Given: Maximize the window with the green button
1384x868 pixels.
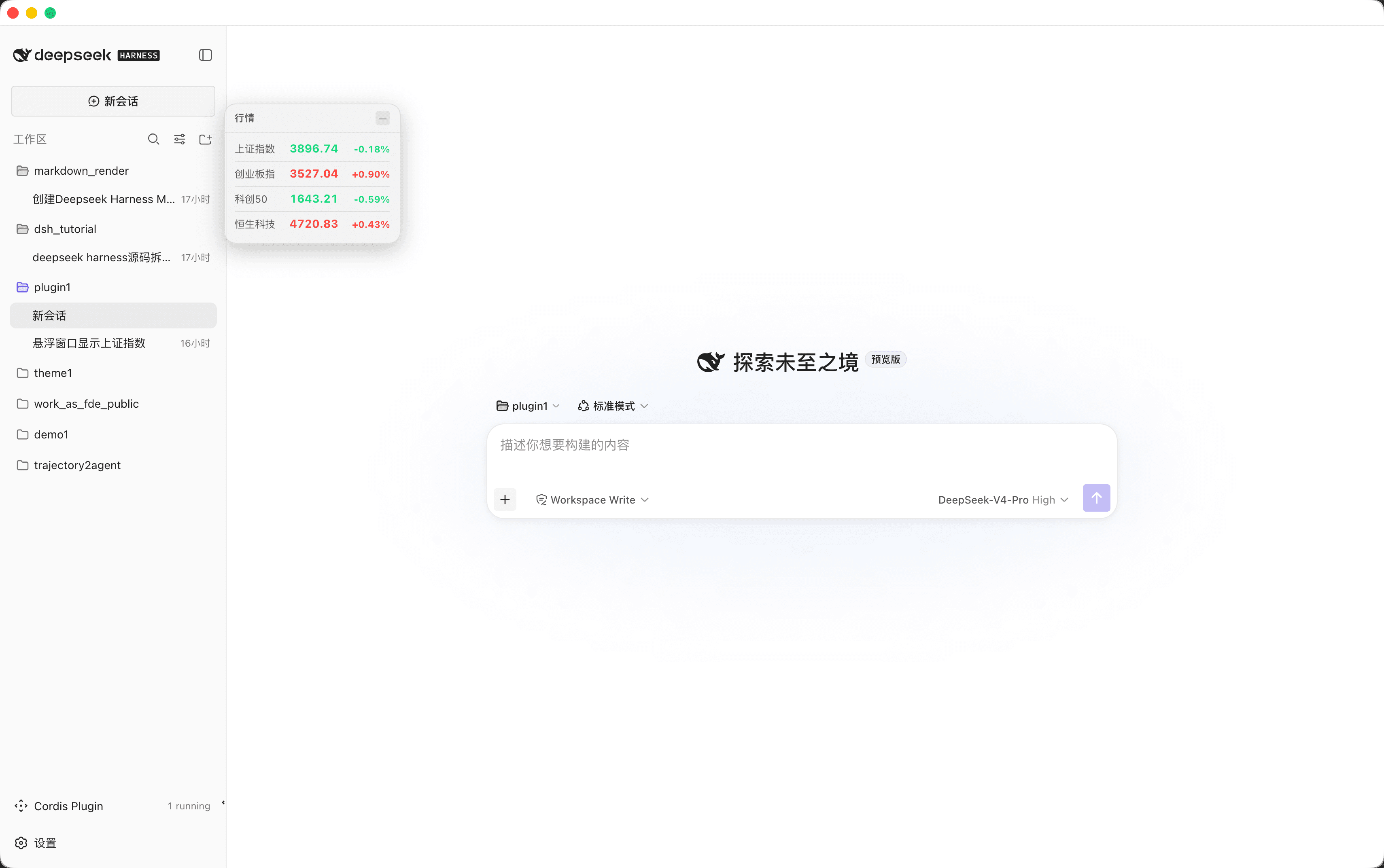Looking at the screenshot, I should point(50,13).
